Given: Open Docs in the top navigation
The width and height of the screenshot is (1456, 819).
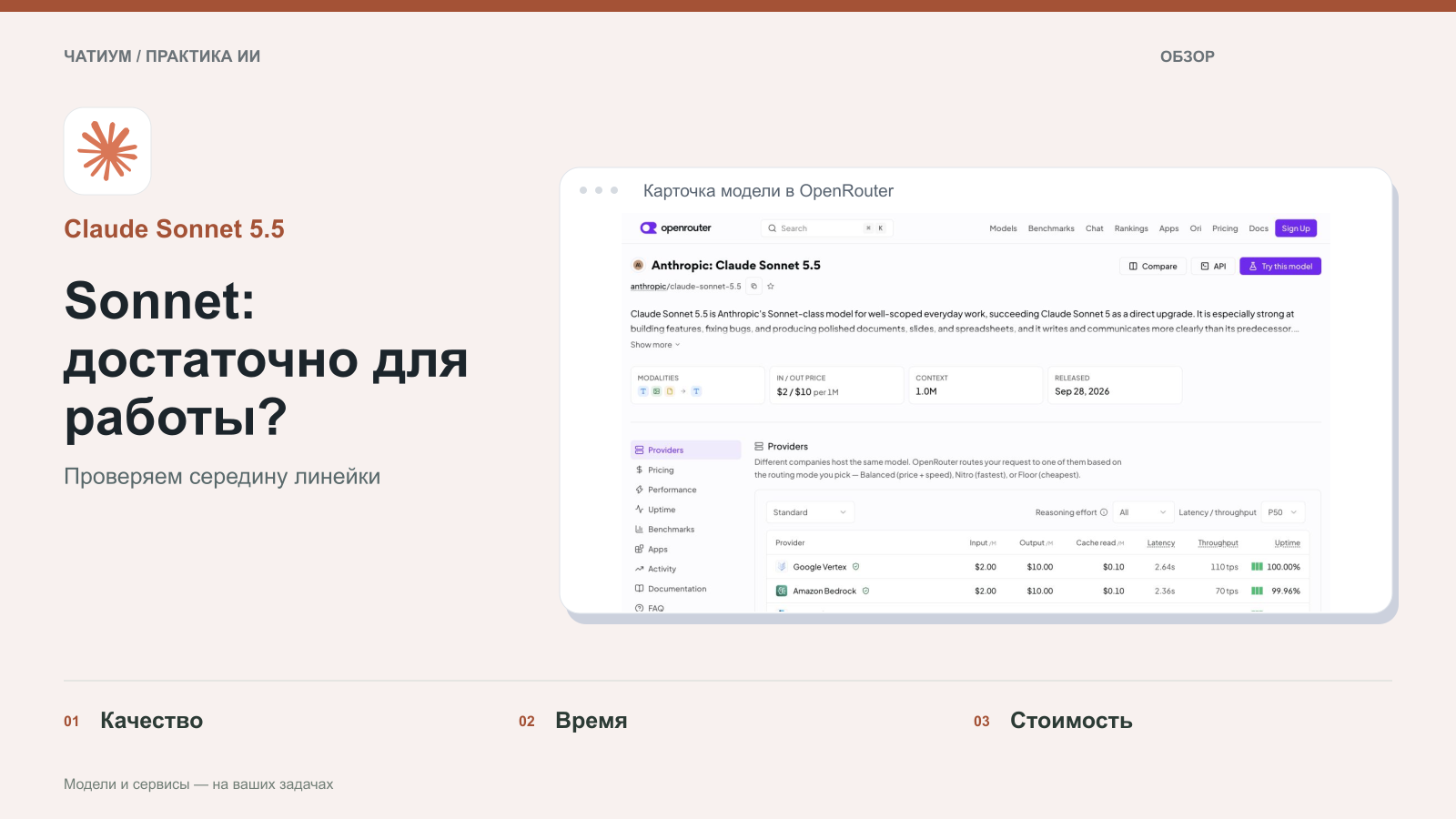Looking at the screenshot, I should tap(1259, 228).
